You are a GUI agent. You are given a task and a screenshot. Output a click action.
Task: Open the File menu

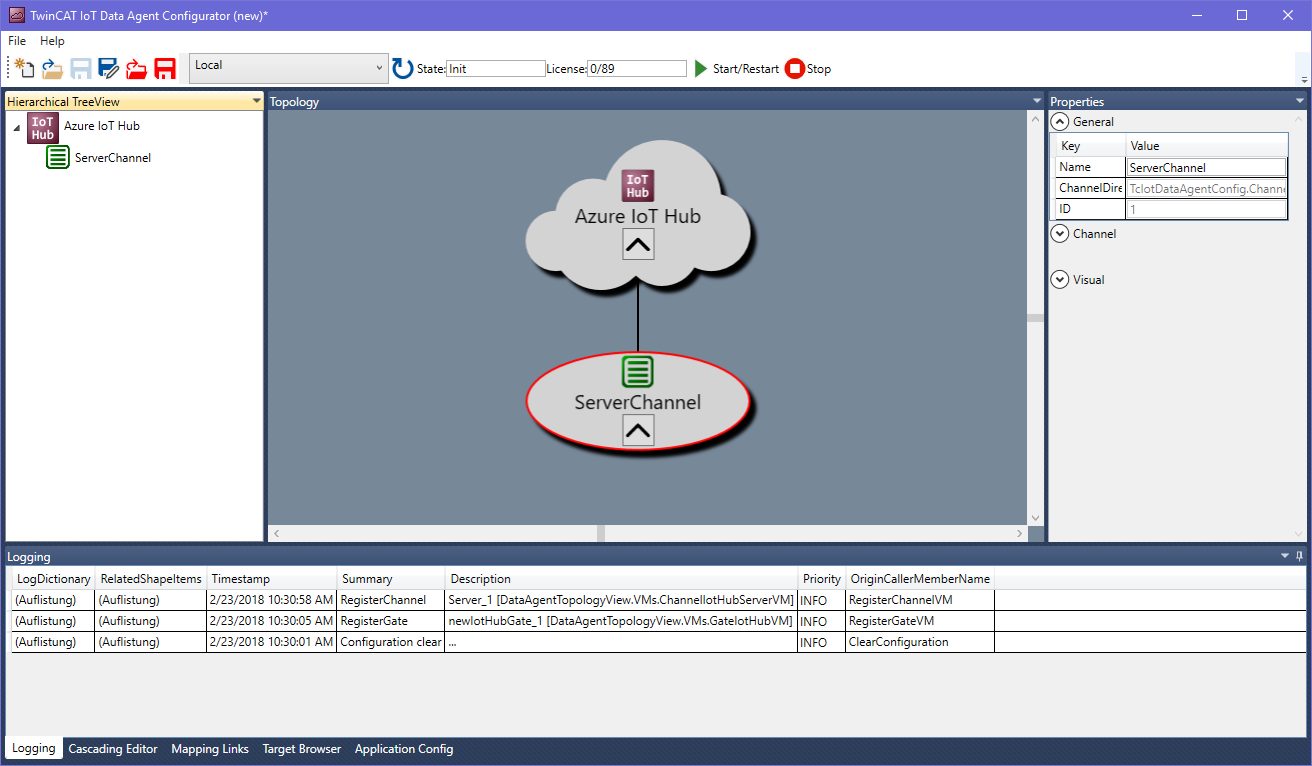(x=17, y=41)
